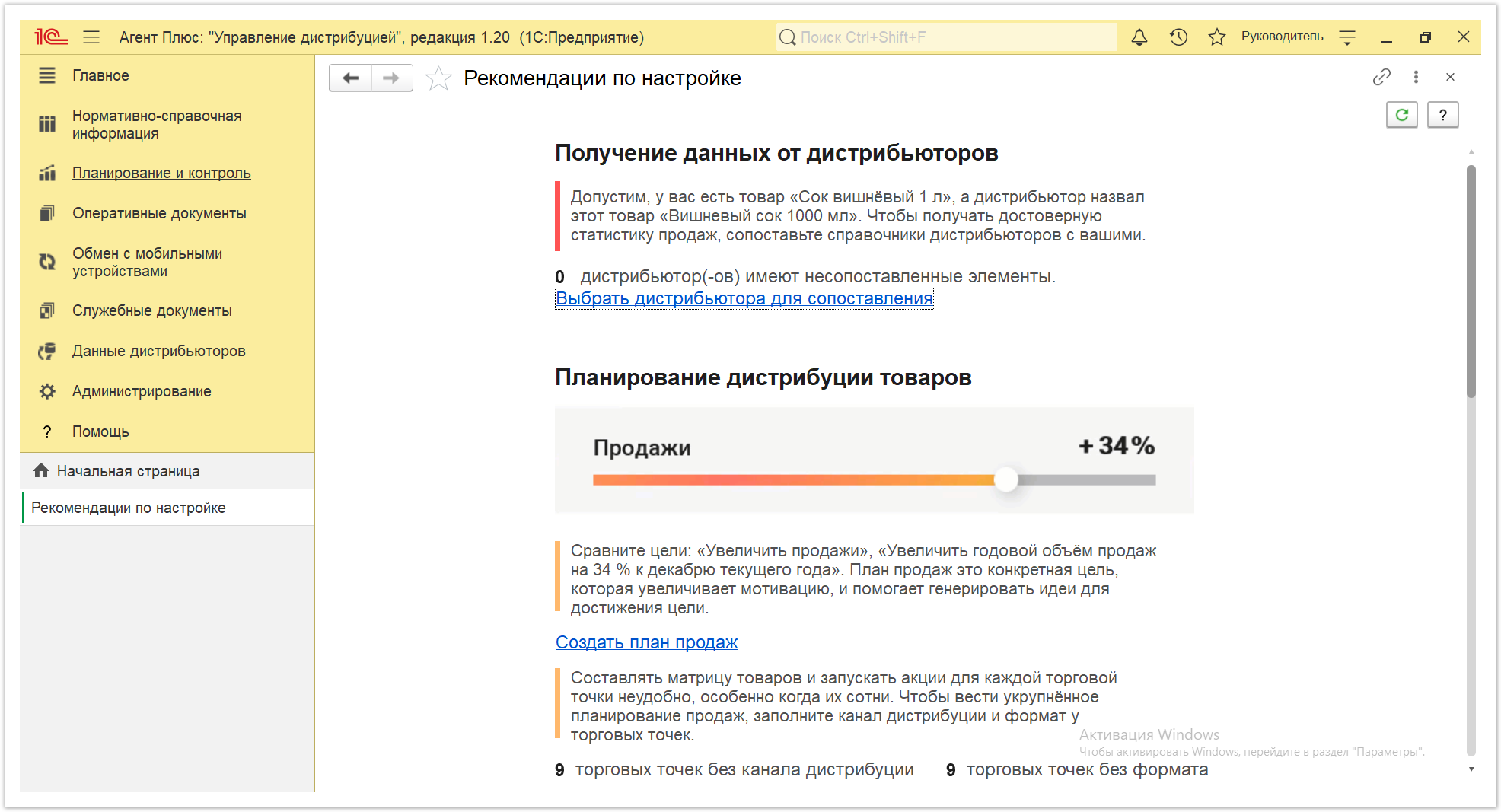
Task: Open Планирование и контроль section
Action: pyautogui.click(x=161, y=173)
